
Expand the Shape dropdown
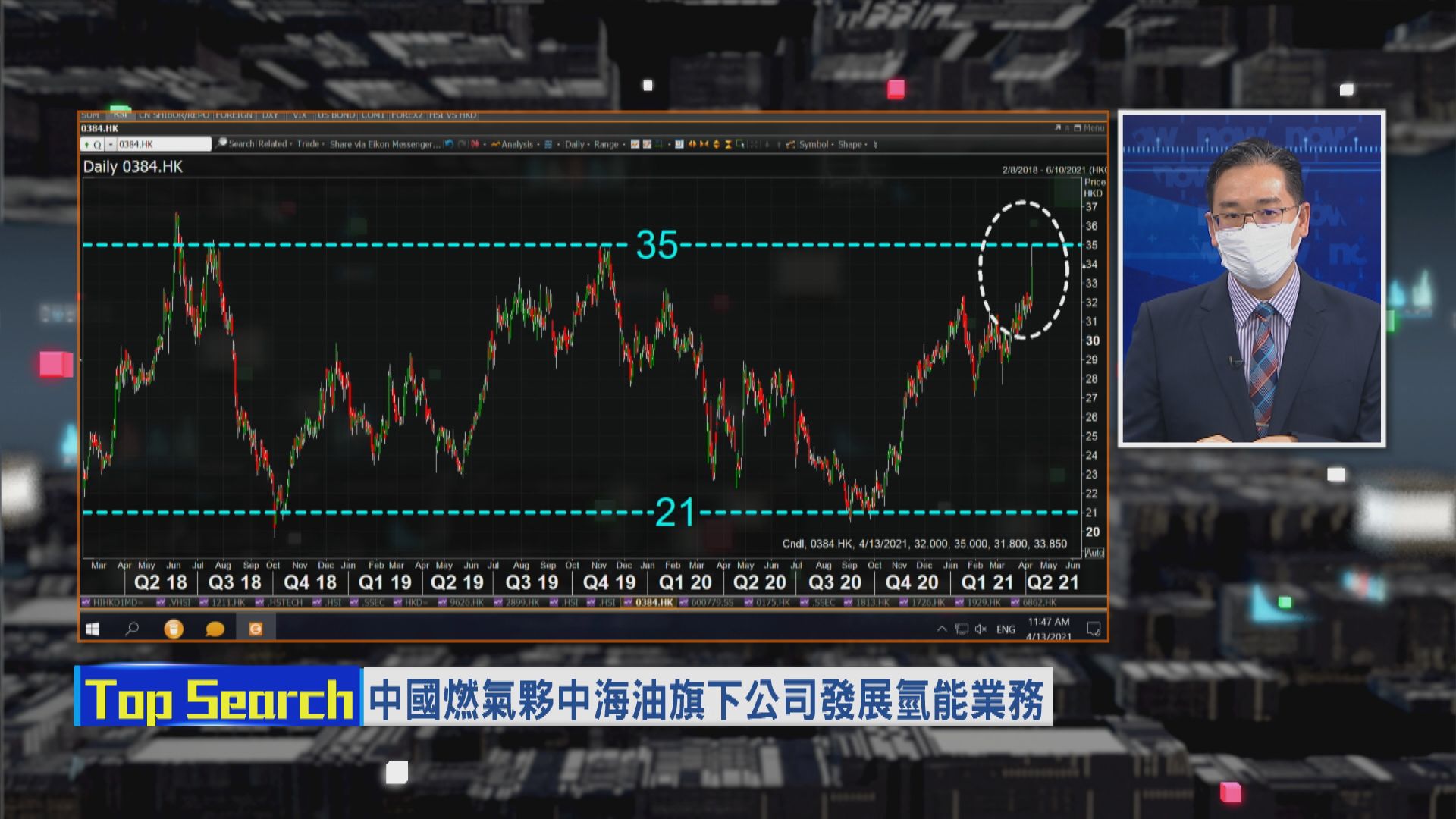(852, 144)
